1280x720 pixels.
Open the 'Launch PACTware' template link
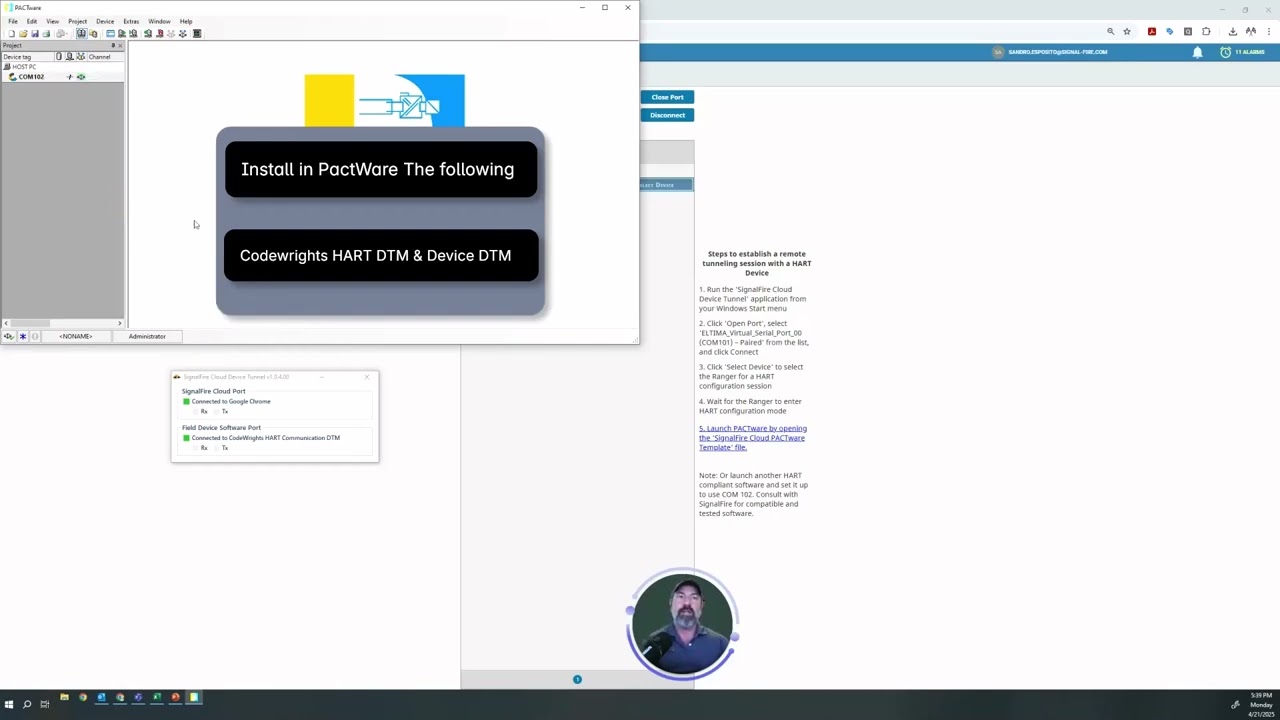click(753, 438)
